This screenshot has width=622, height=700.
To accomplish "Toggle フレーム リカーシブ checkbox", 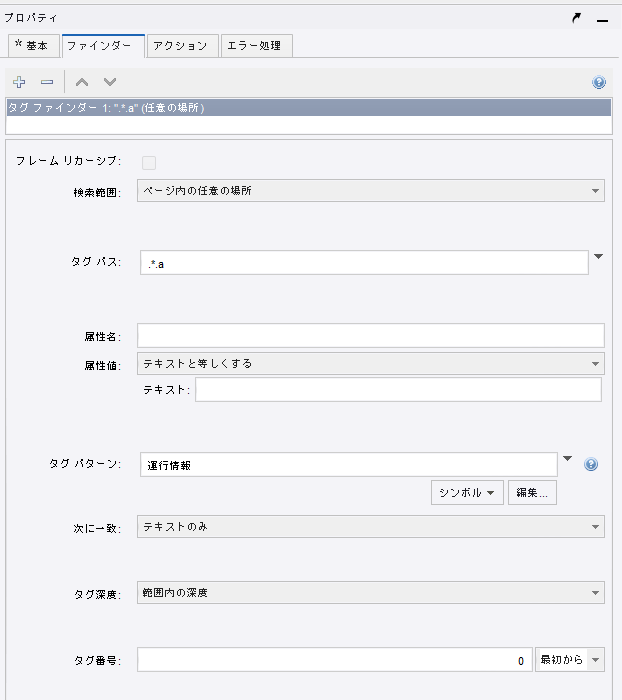I will tap(149, 162).
